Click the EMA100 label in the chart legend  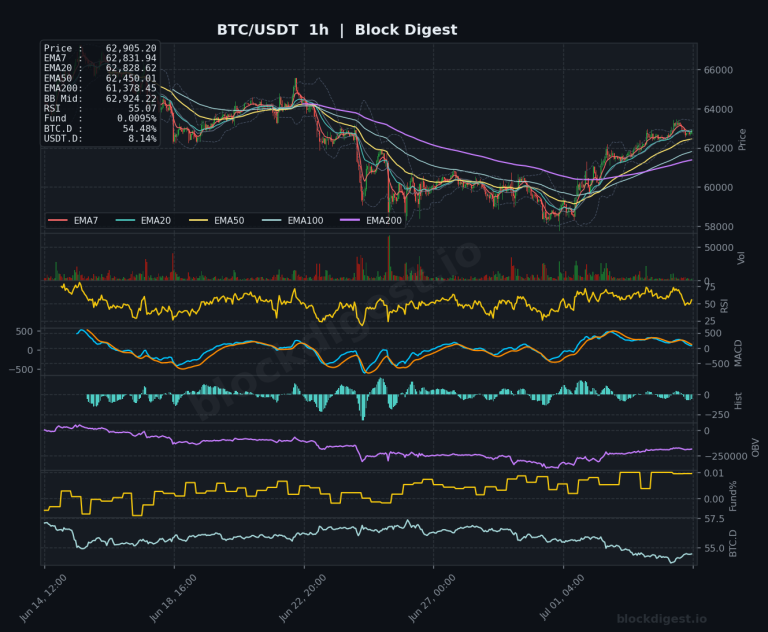click(x=305, y=220)
